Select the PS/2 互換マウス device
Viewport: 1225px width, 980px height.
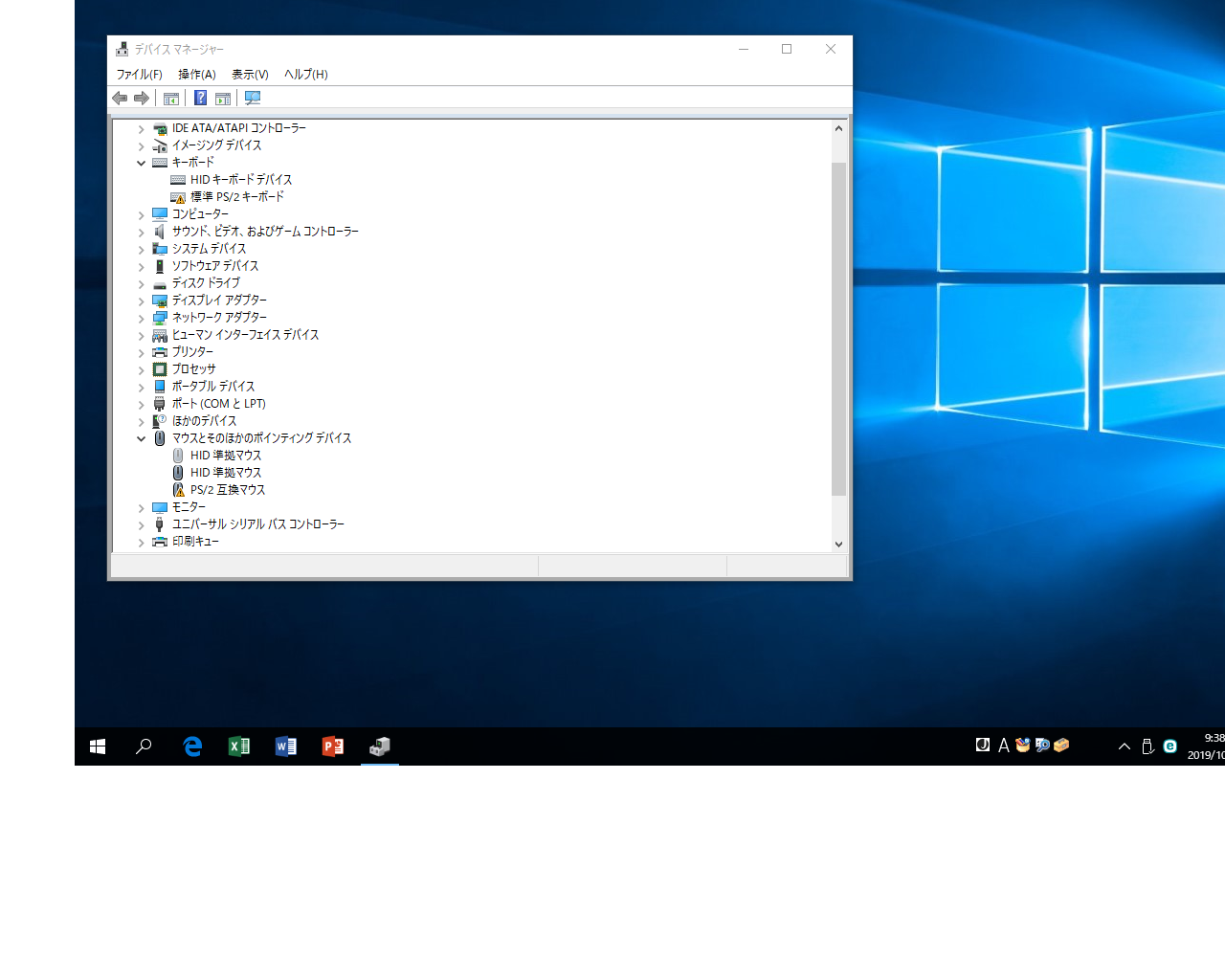227,490
